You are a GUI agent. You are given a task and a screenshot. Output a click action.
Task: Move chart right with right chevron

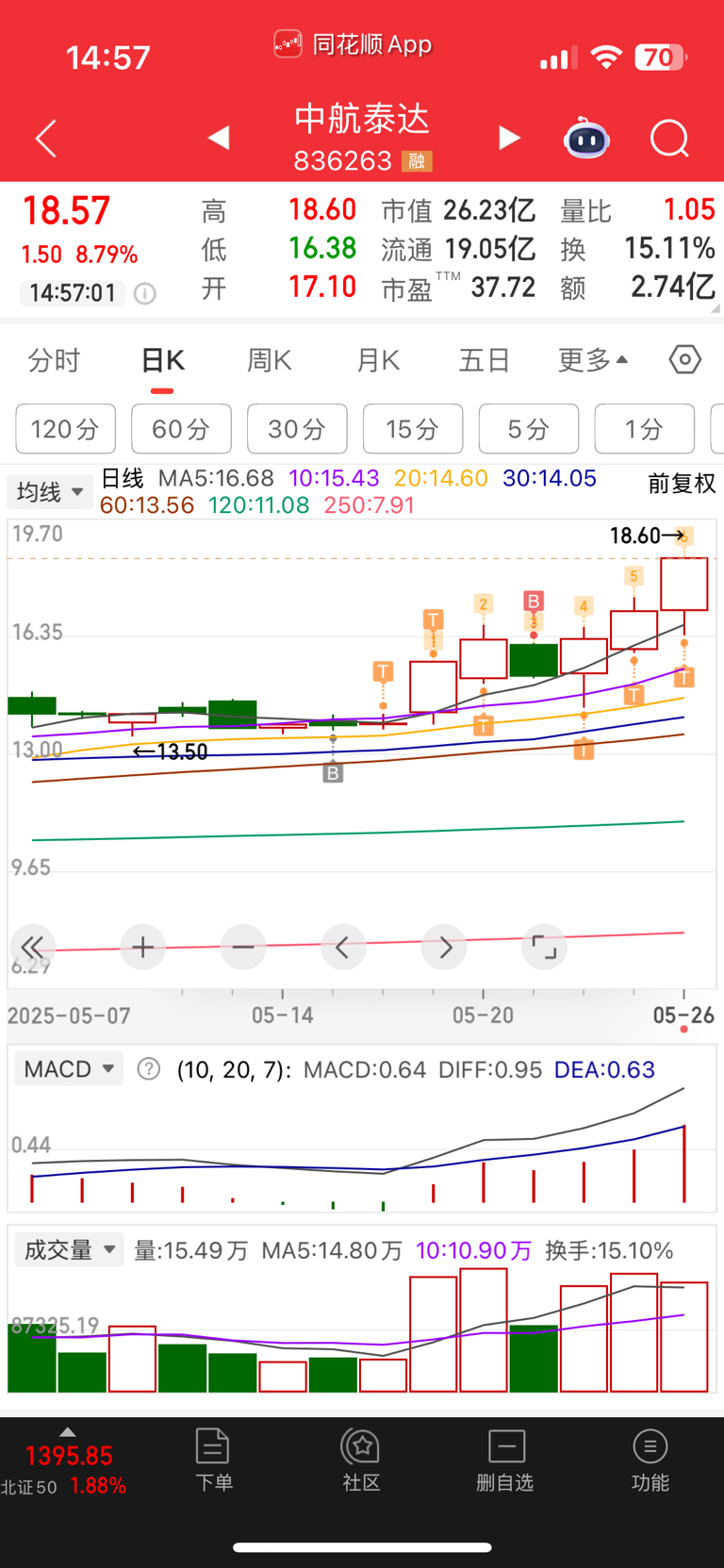tap(445, 947)
